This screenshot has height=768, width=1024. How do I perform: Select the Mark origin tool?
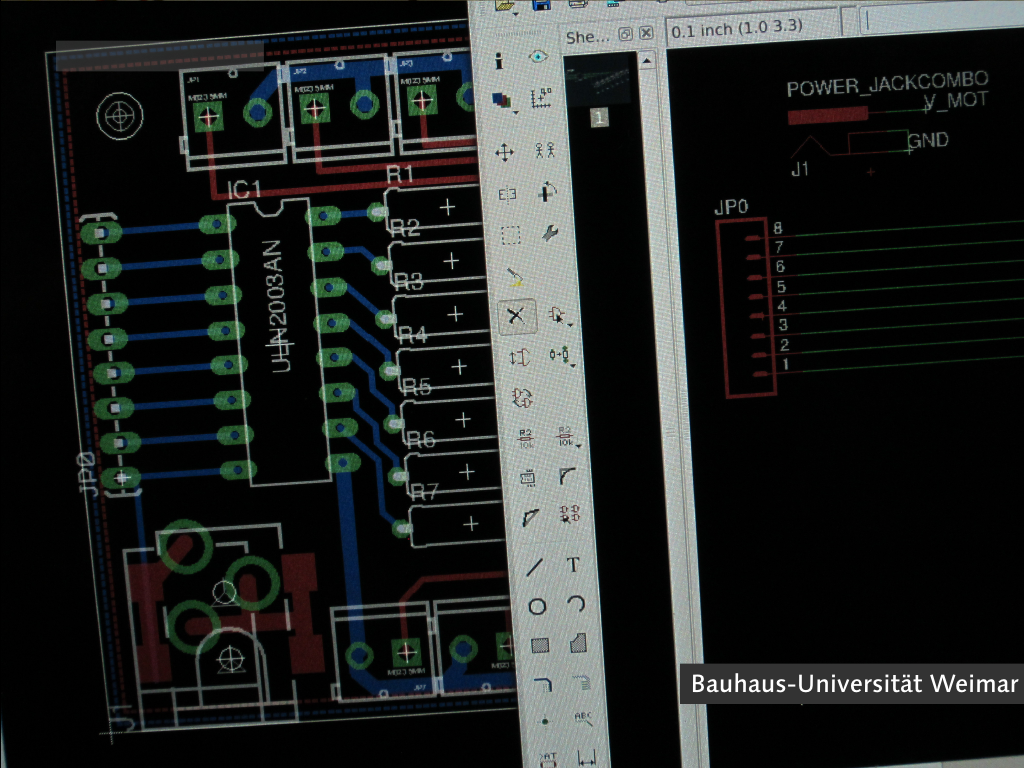pos(541,98)
